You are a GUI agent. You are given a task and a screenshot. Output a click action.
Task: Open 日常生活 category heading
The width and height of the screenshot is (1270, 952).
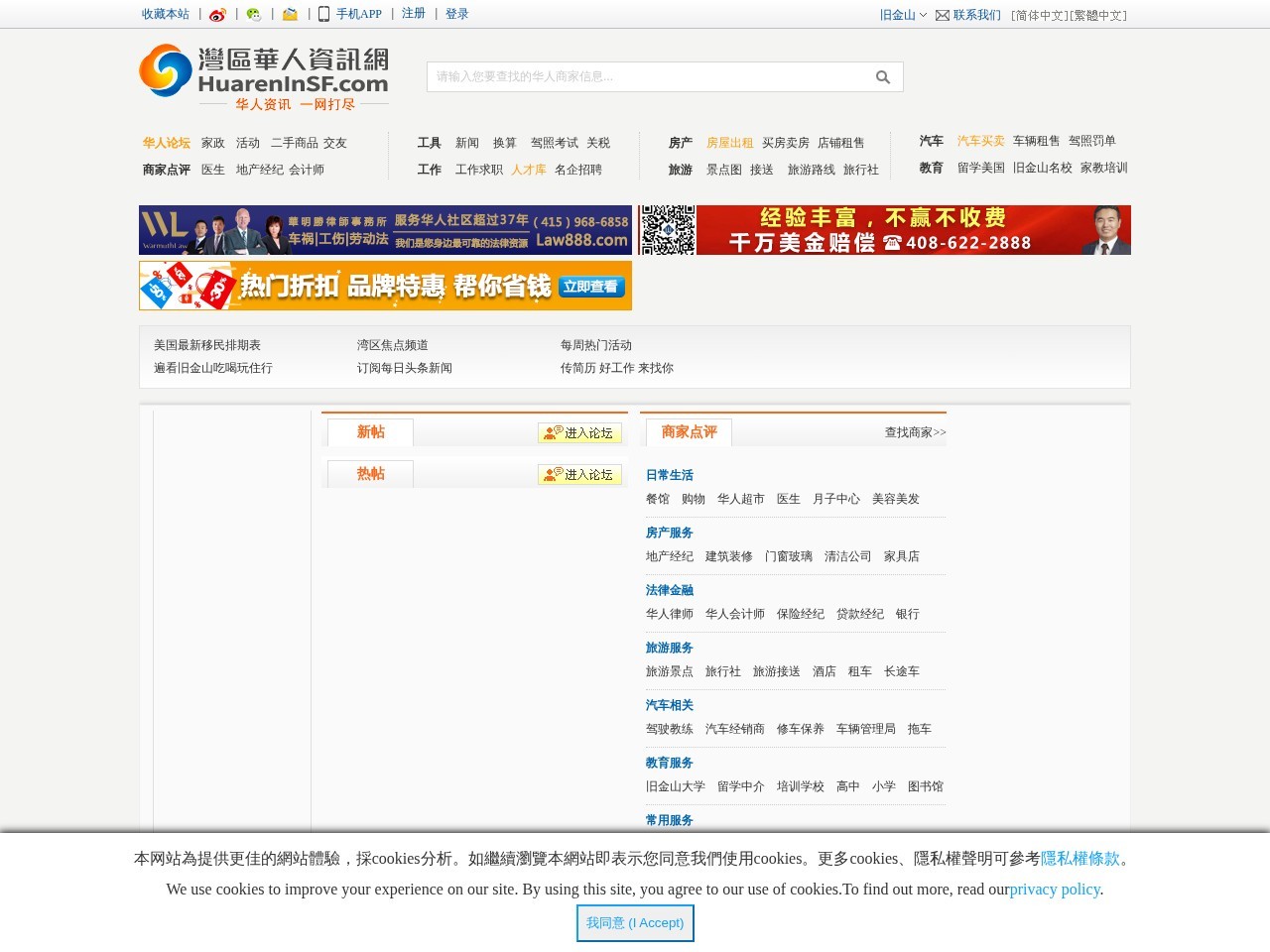coord(670,475)
